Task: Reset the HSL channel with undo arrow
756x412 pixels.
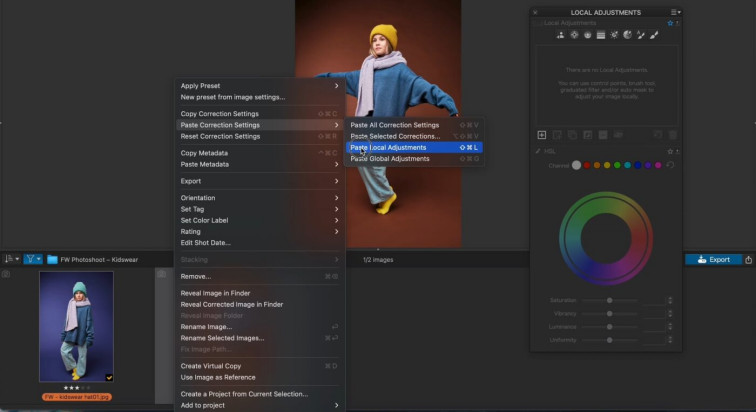Action: click(x=670, y=165)
